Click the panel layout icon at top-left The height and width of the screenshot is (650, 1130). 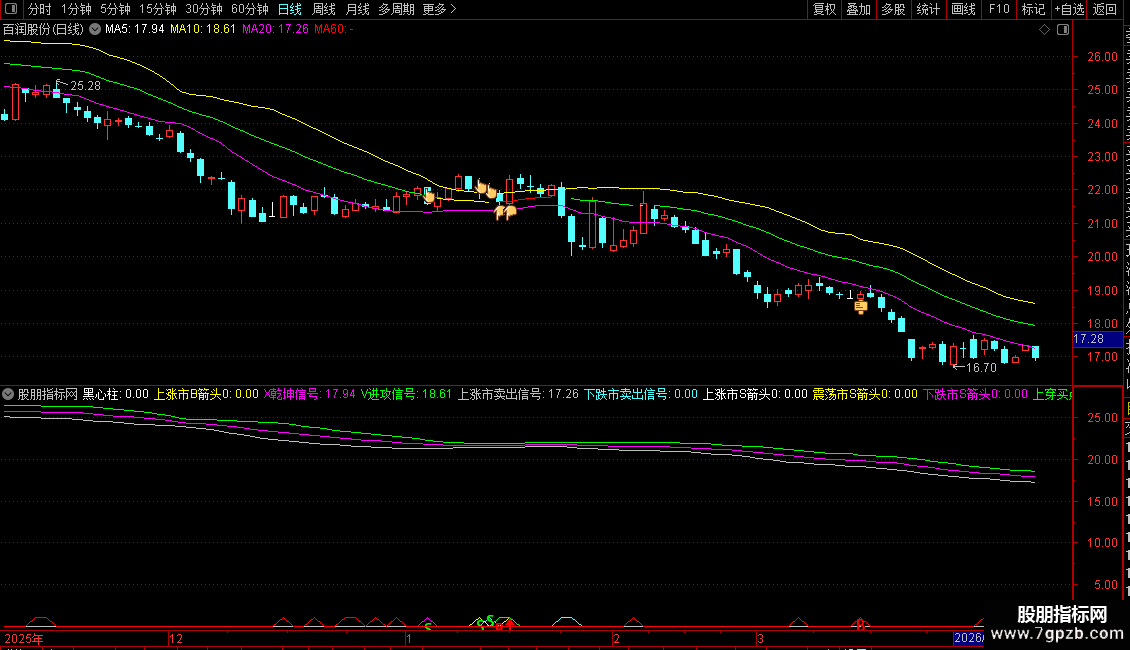click(x=11, y=9)
